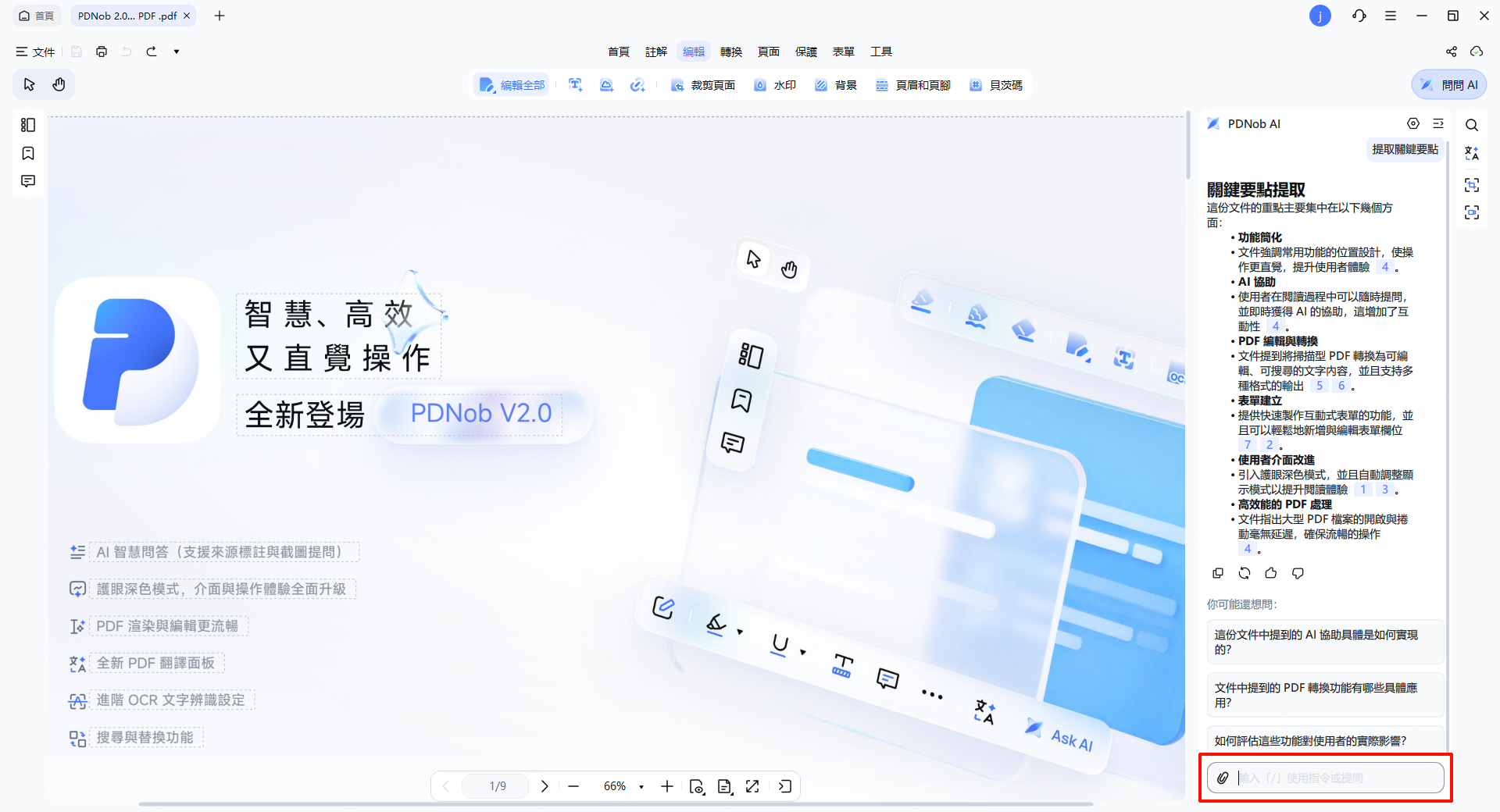Screen dimensions: 1500x812
Task: Click the thumbs down icon on AI response
Action: click(1298, 573)
